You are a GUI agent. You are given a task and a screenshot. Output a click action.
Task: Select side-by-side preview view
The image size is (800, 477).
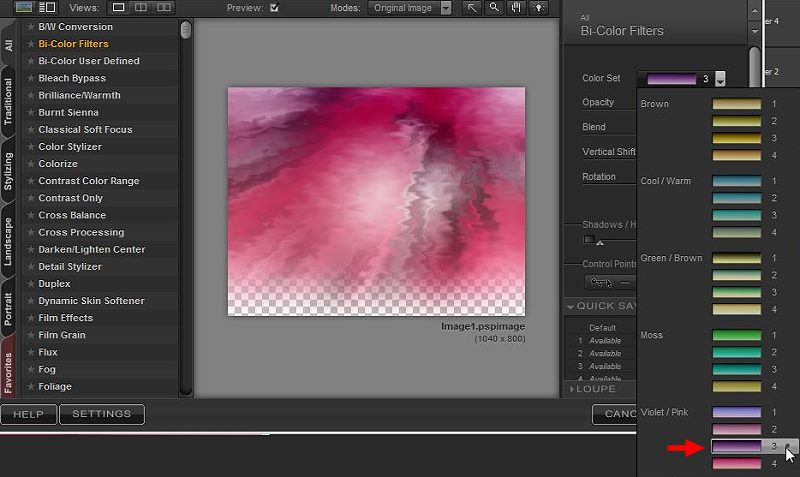pos(164,8)
